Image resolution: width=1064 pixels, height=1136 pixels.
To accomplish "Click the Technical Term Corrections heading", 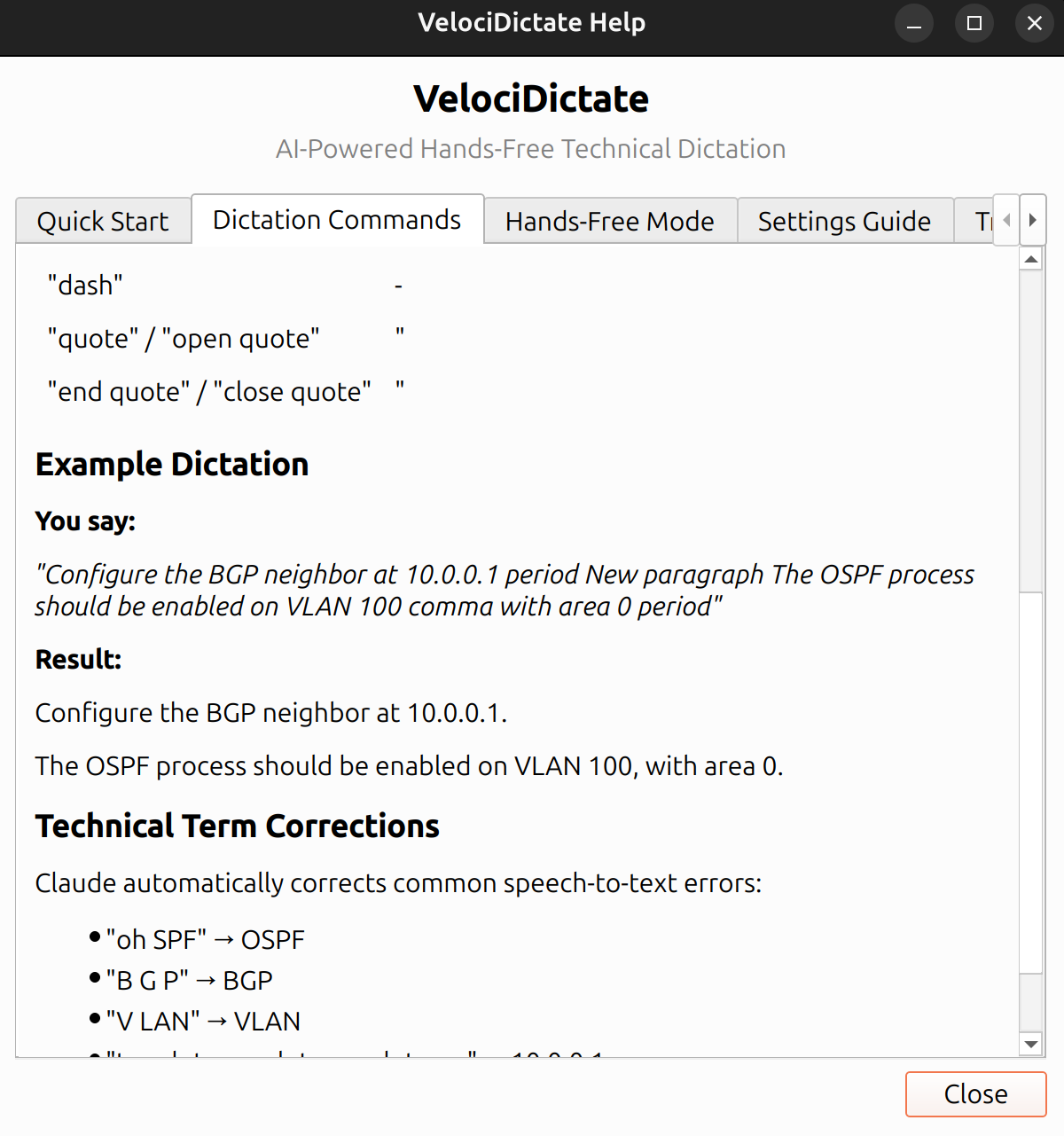I will point(237,826).
